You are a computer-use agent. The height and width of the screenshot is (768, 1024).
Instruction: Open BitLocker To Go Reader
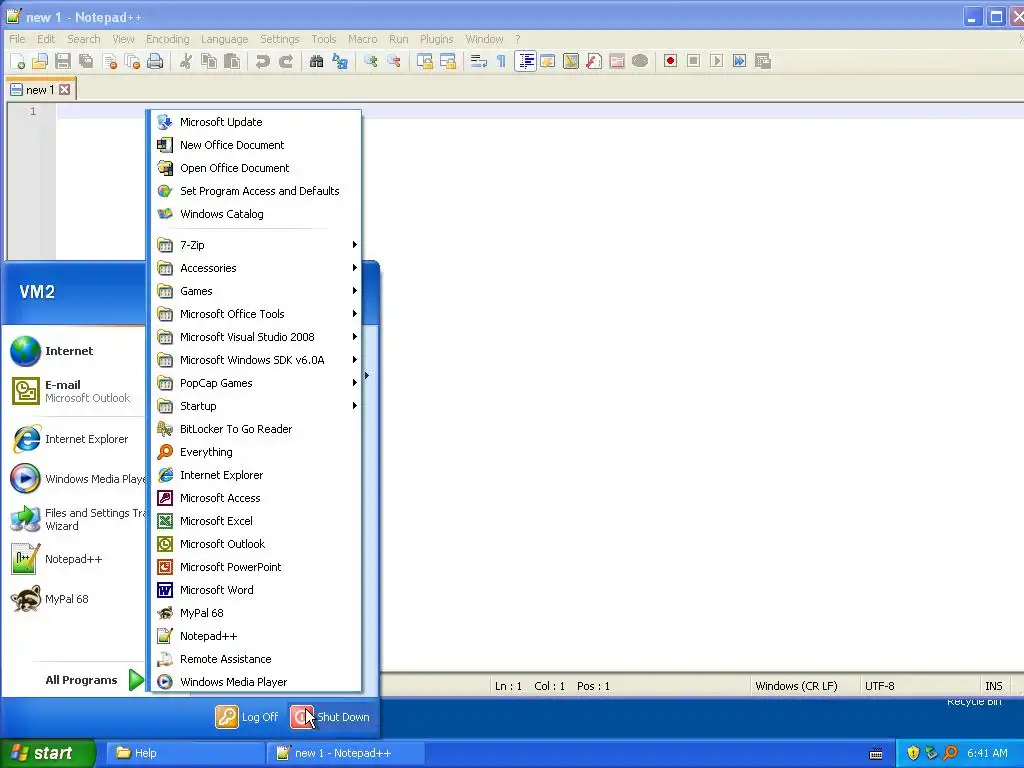tap(257, 429)
